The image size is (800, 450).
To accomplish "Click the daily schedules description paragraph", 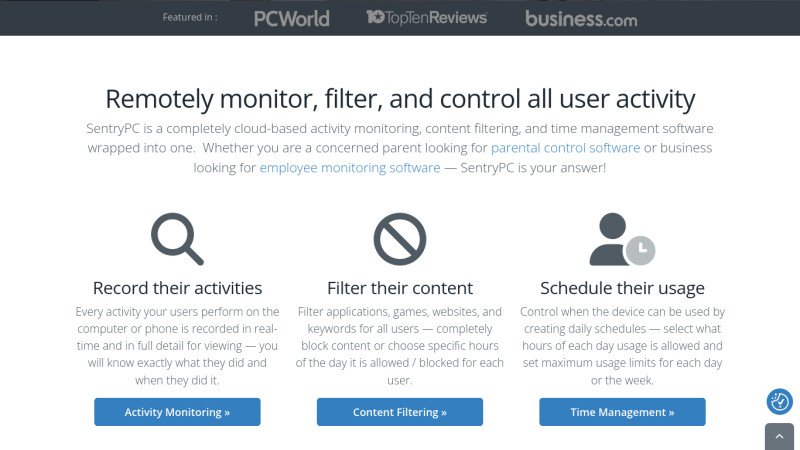I will tap(622, 346).
